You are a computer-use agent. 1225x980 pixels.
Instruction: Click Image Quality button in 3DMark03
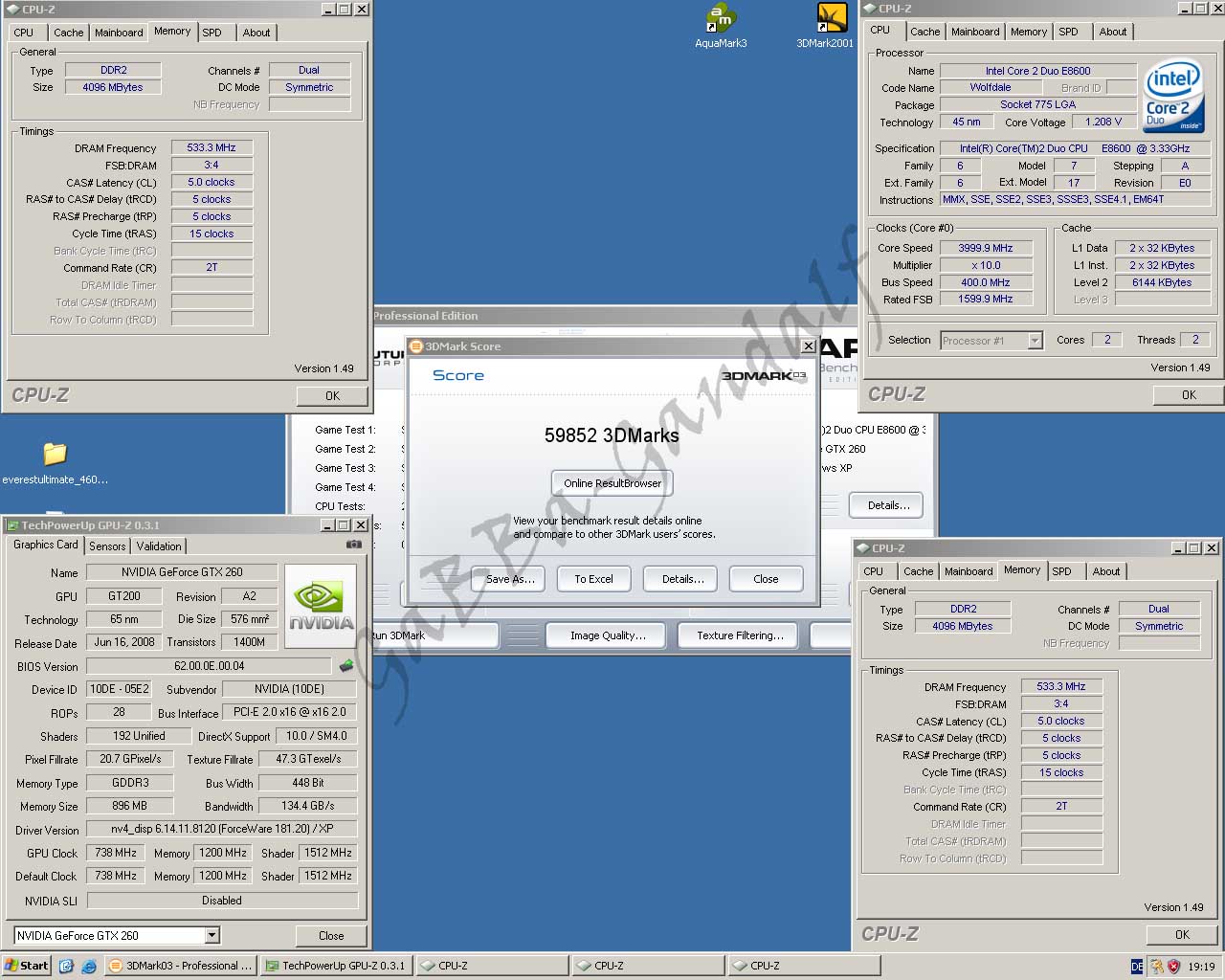[x=608, y=635]
